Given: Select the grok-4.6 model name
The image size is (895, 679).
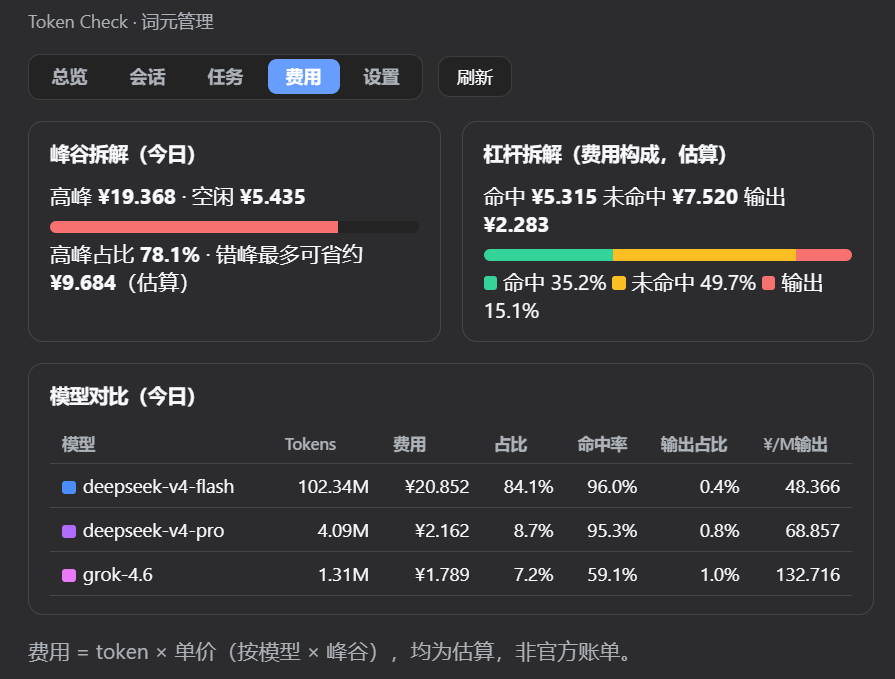Looking at the screenshot, I should click(x=118, y=575).
